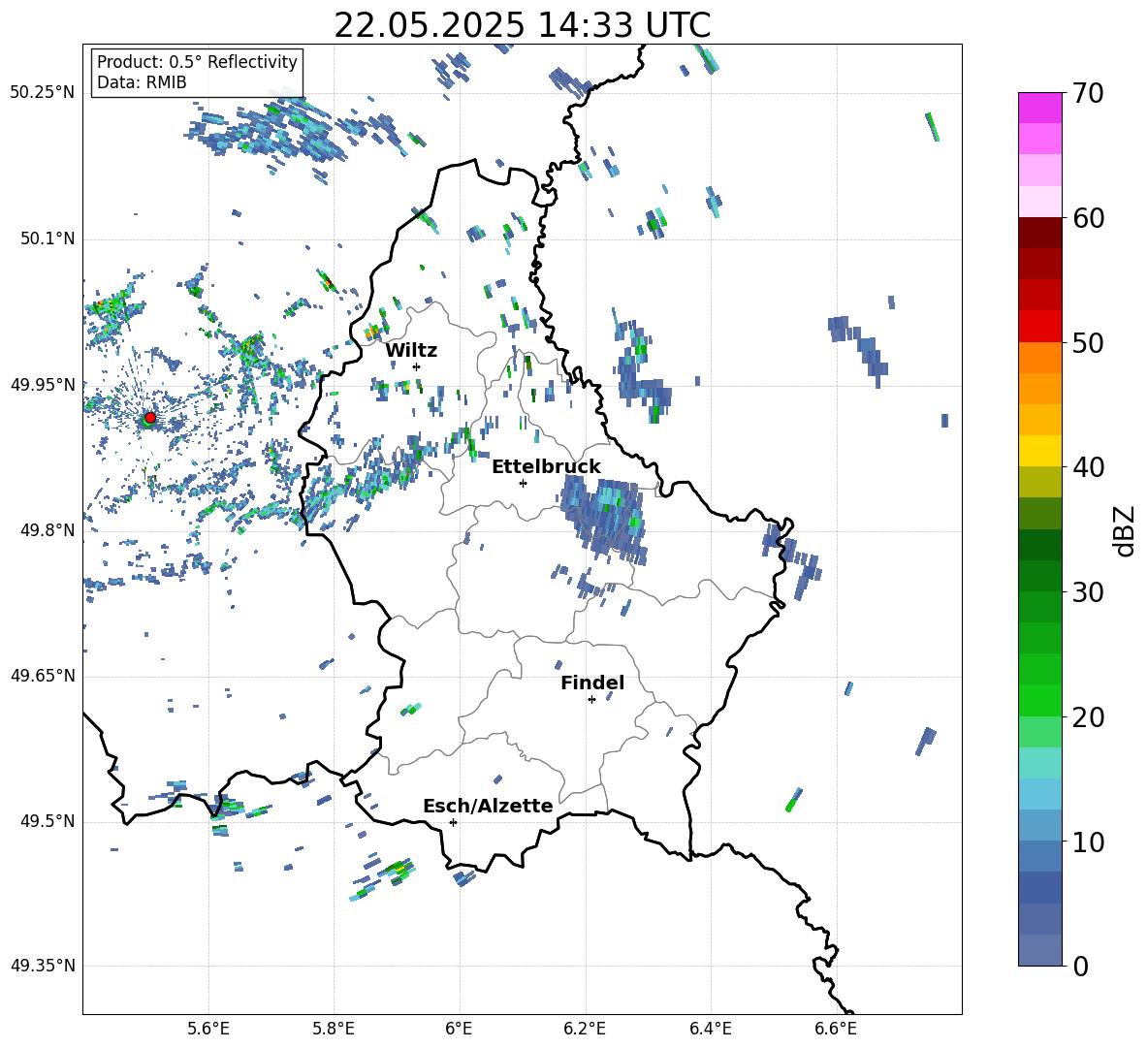Screen dimensions: 1148x1048
Task: Click the "Data: RMIB" text
Action: [142, 82]
